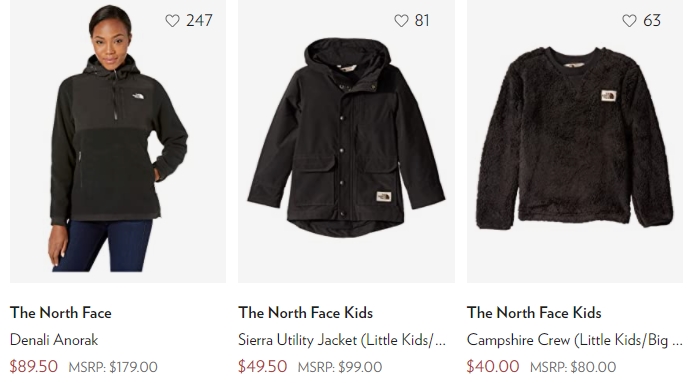This screenshot has height=383, width=691.
Task: Click the $89.50 sale price
Action: click(34, 367)
